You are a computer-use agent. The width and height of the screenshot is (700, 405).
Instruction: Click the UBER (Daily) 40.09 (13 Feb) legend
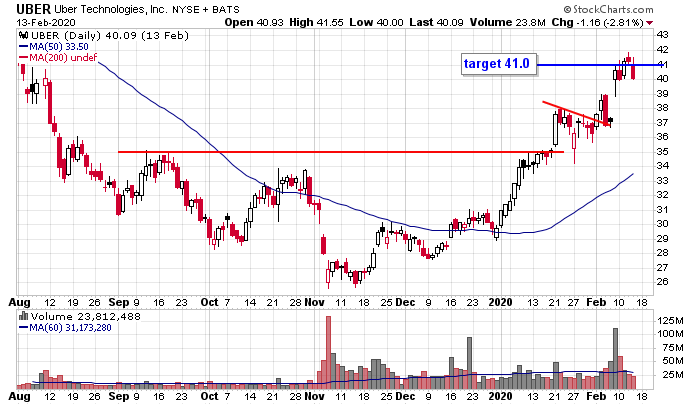pyautogui.click(x=110, y=36)
